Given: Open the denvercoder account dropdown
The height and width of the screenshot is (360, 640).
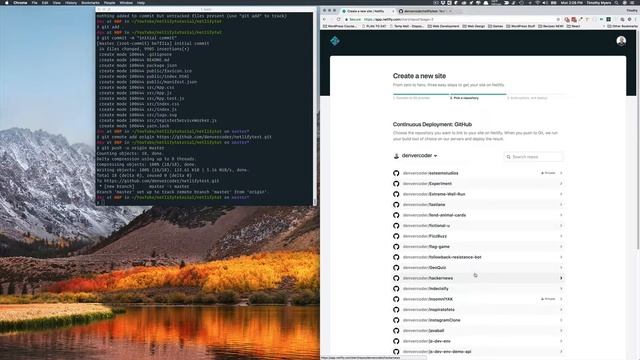Looking at the screenshot, I should (415, 156).
